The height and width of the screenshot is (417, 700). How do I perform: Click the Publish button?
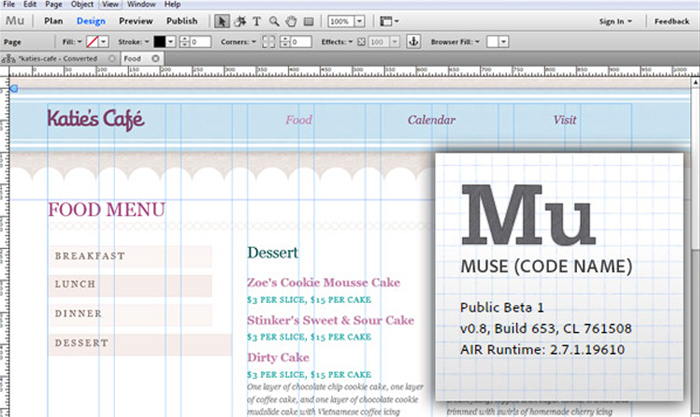pos(182,21)
